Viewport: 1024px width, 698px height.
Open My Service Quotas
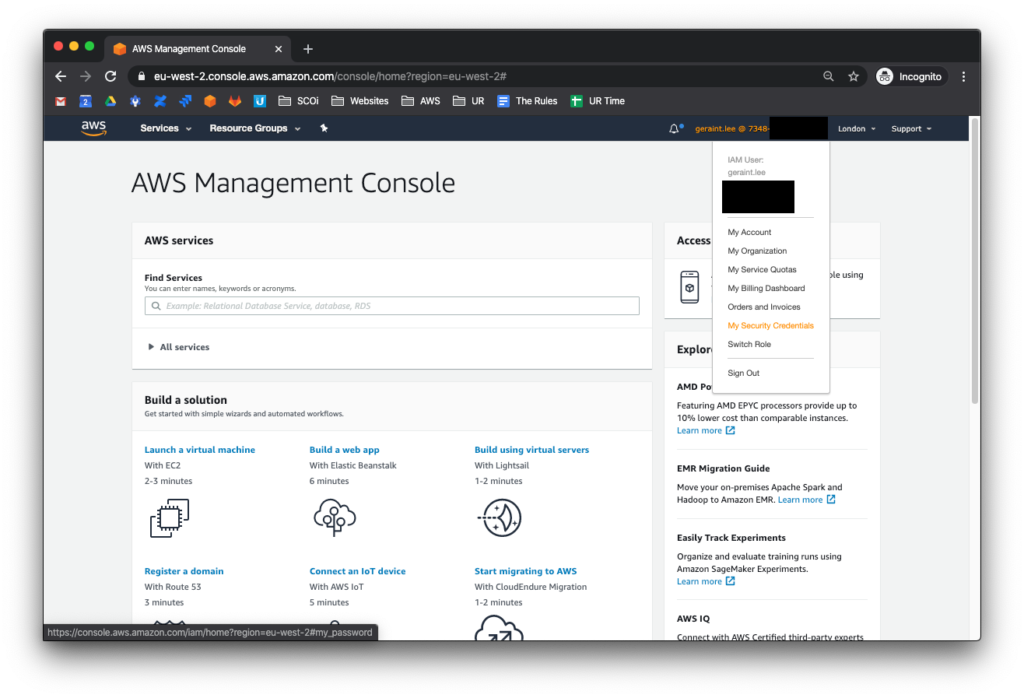[x=761, y=270]
